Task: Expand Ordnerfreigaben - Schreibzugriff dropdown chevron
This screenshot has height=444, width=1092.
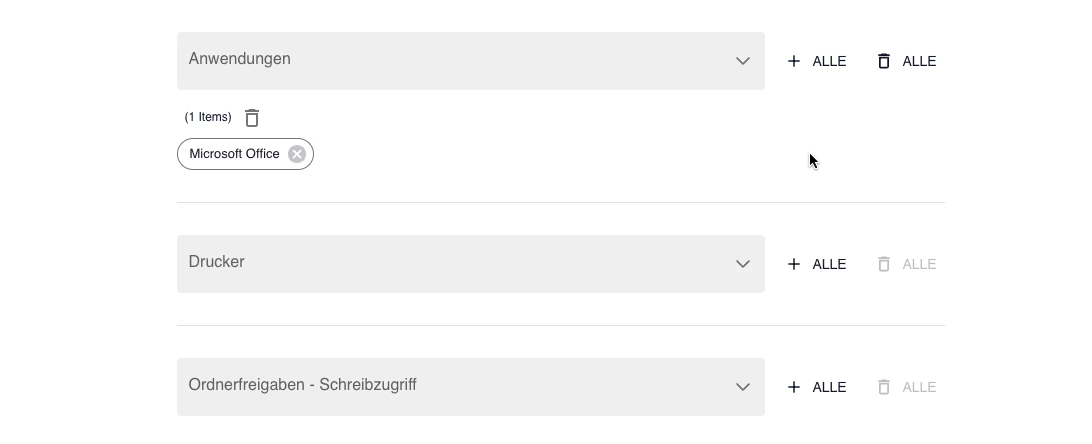Action: point(743,387)
